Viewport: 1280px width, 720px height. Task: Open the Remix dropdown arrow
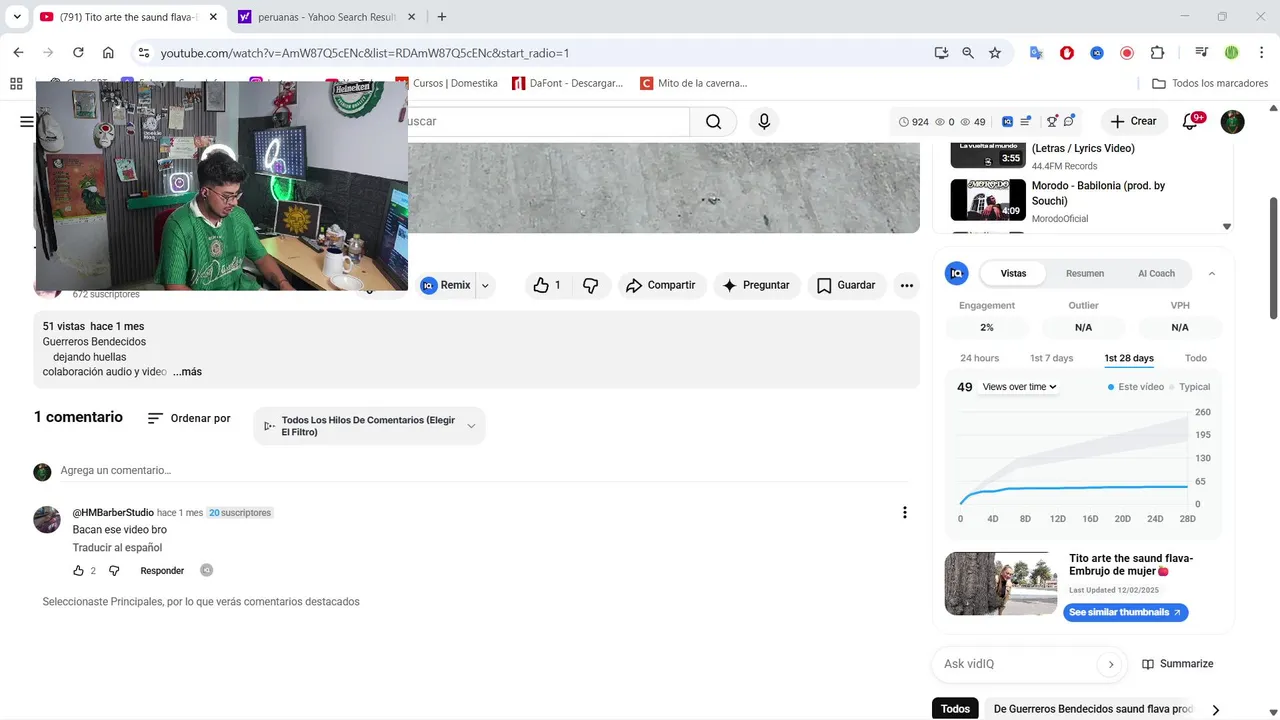[485, 286]
